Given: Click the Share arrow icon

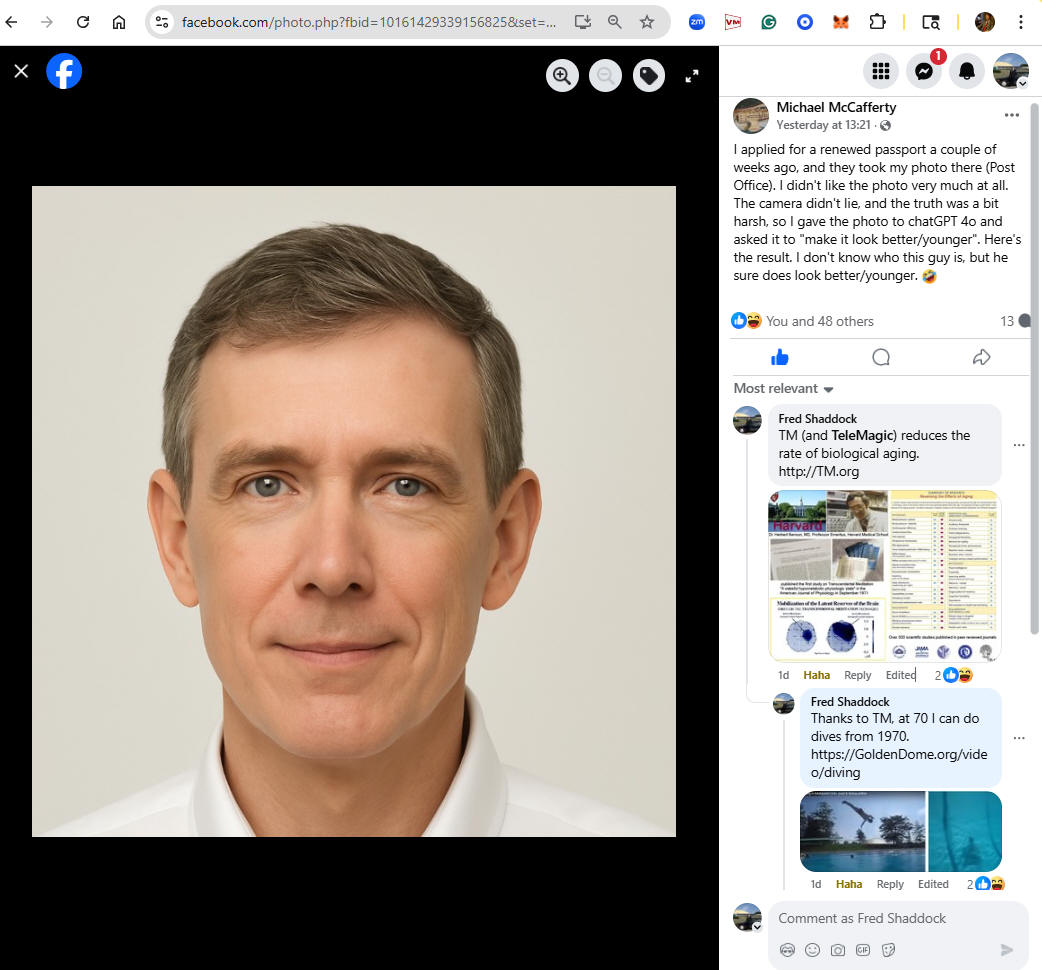Looking at the screenshot, I should [x=981, y=357].
